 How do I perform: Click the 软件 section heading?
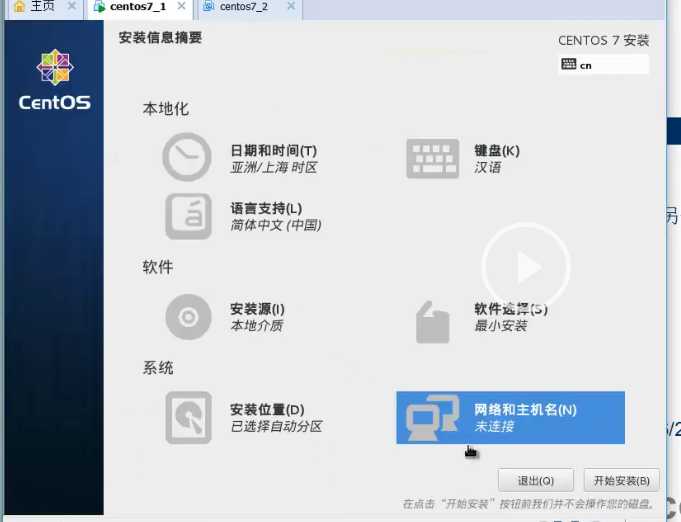point(158,267)
